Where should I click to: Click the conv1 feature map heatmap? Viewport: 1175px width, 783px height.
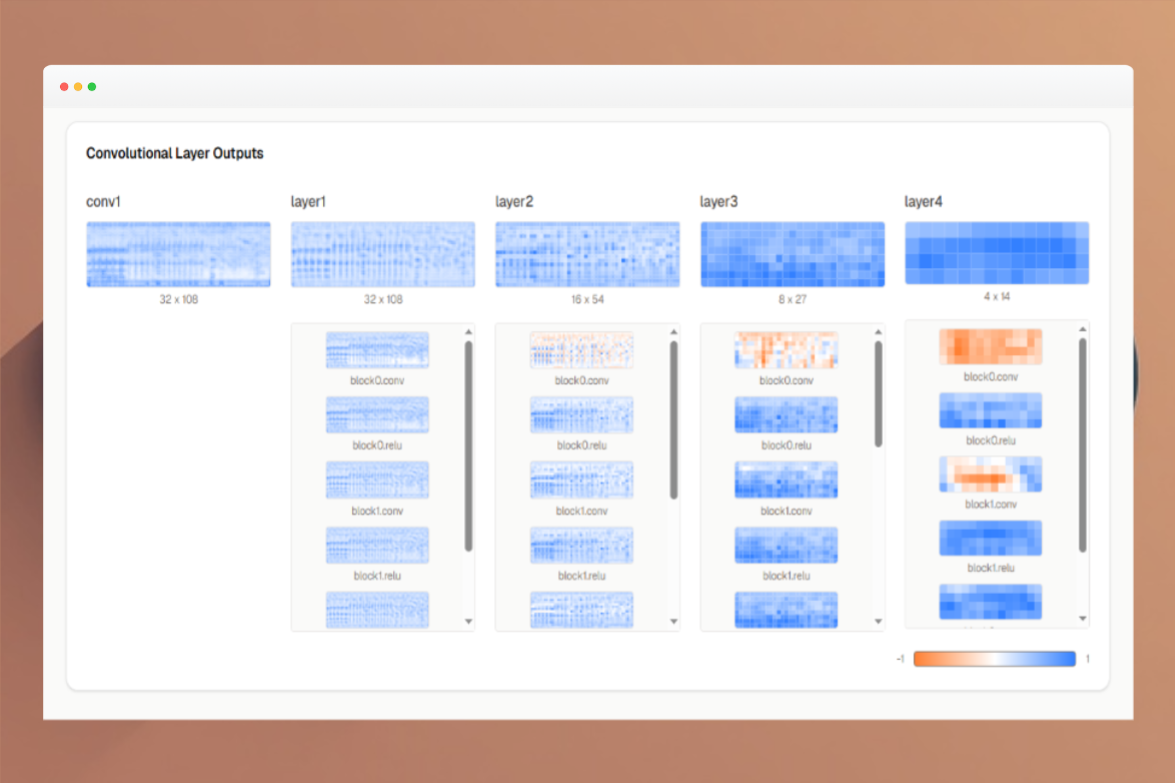click(x=178, y=254)
